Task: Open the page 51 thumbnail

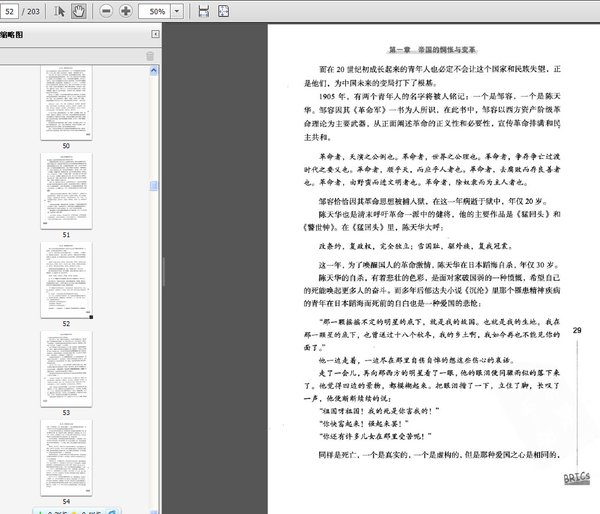Action: 66,191
